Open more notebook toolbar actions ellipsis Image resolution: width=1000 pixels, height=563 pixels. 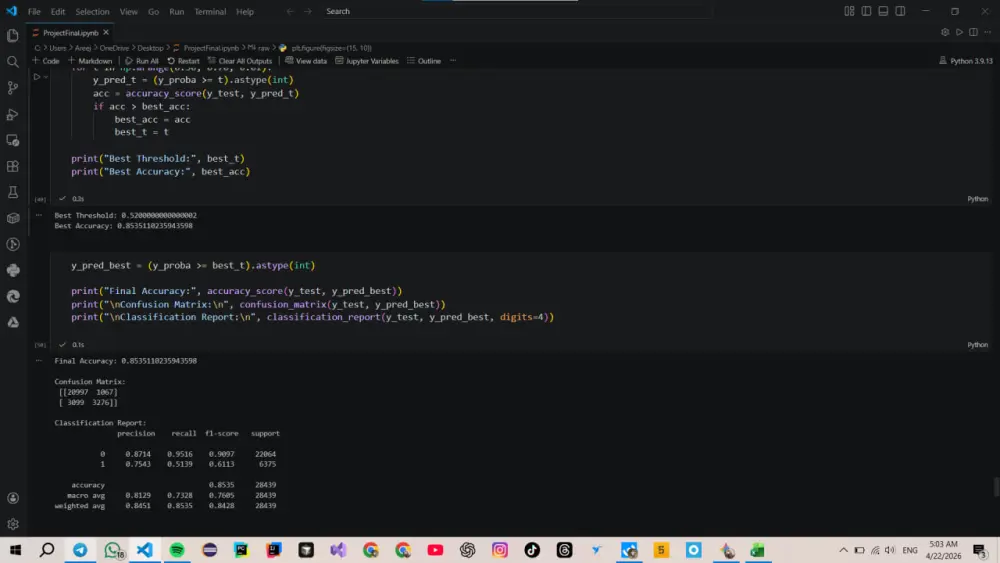click(453, 61)
